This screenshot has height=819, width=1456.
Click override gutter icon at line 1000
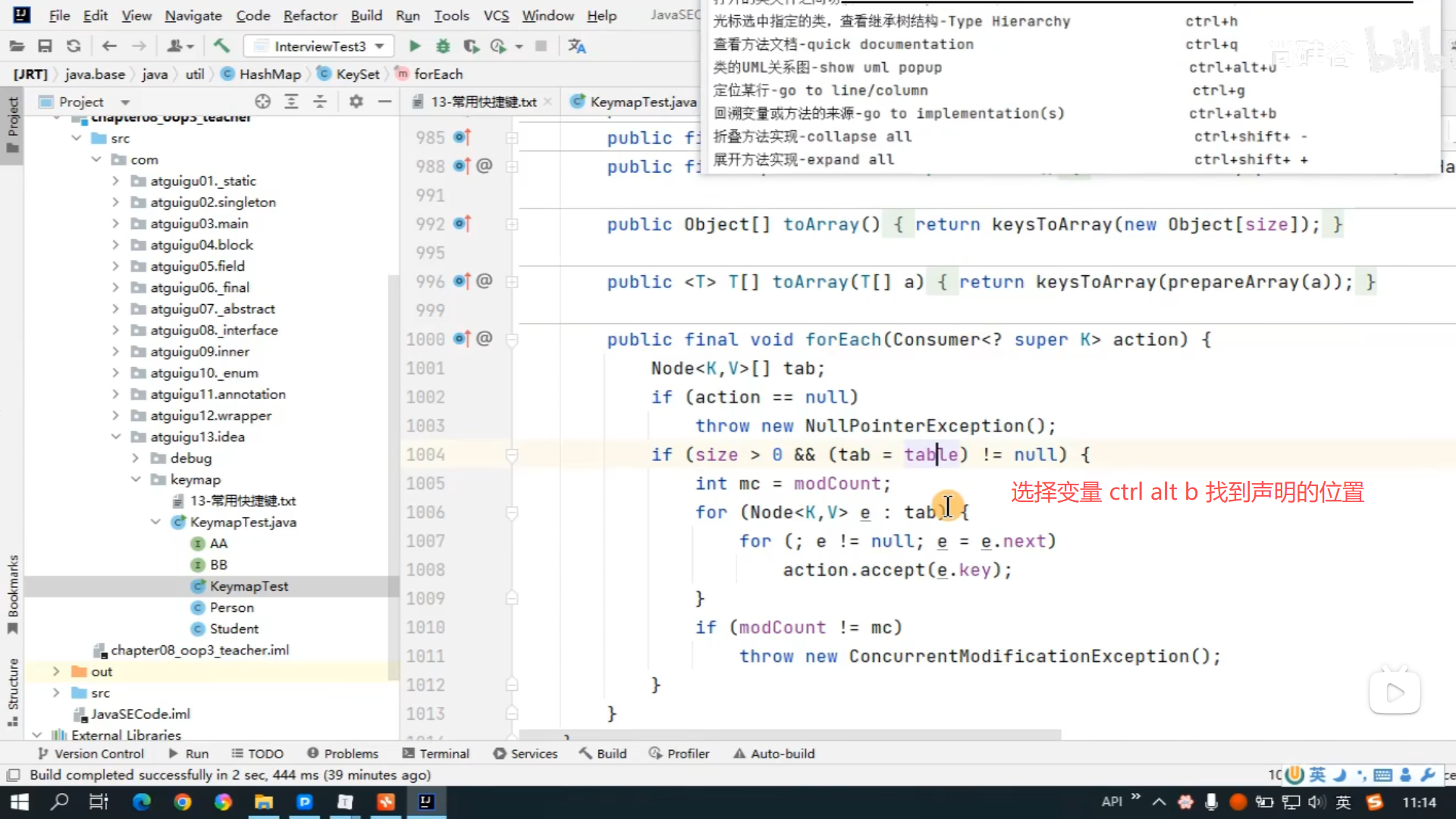point(462,339)
